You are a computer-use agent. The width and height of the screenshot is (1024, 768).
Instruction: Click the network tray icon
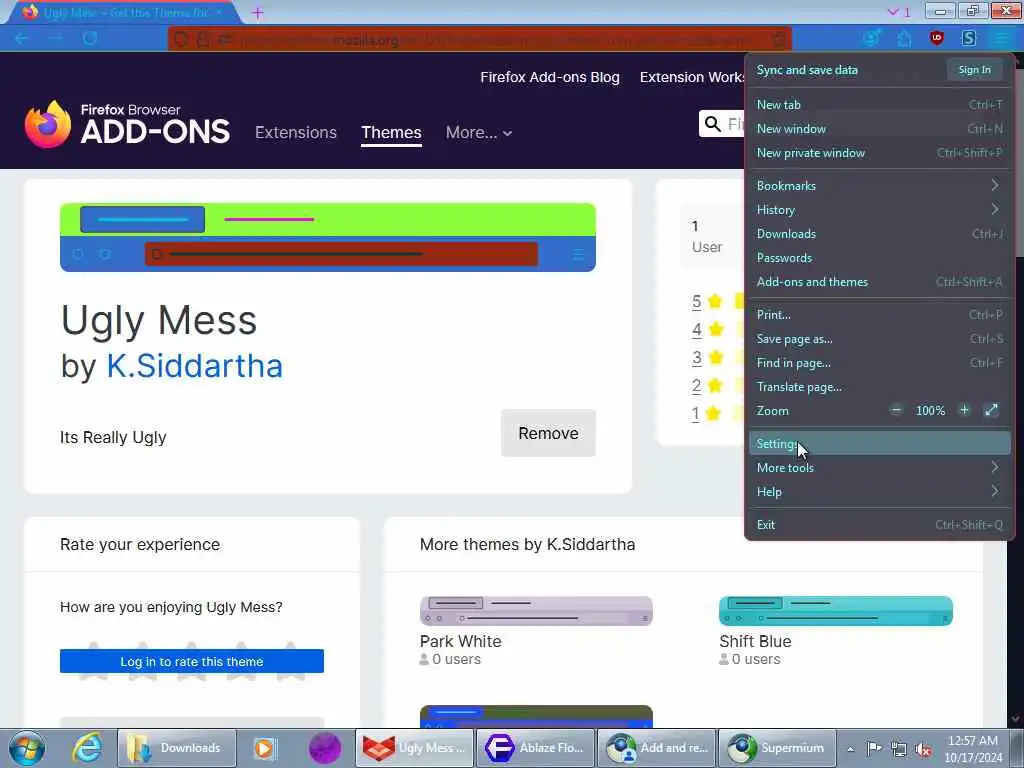pos(899,748)
